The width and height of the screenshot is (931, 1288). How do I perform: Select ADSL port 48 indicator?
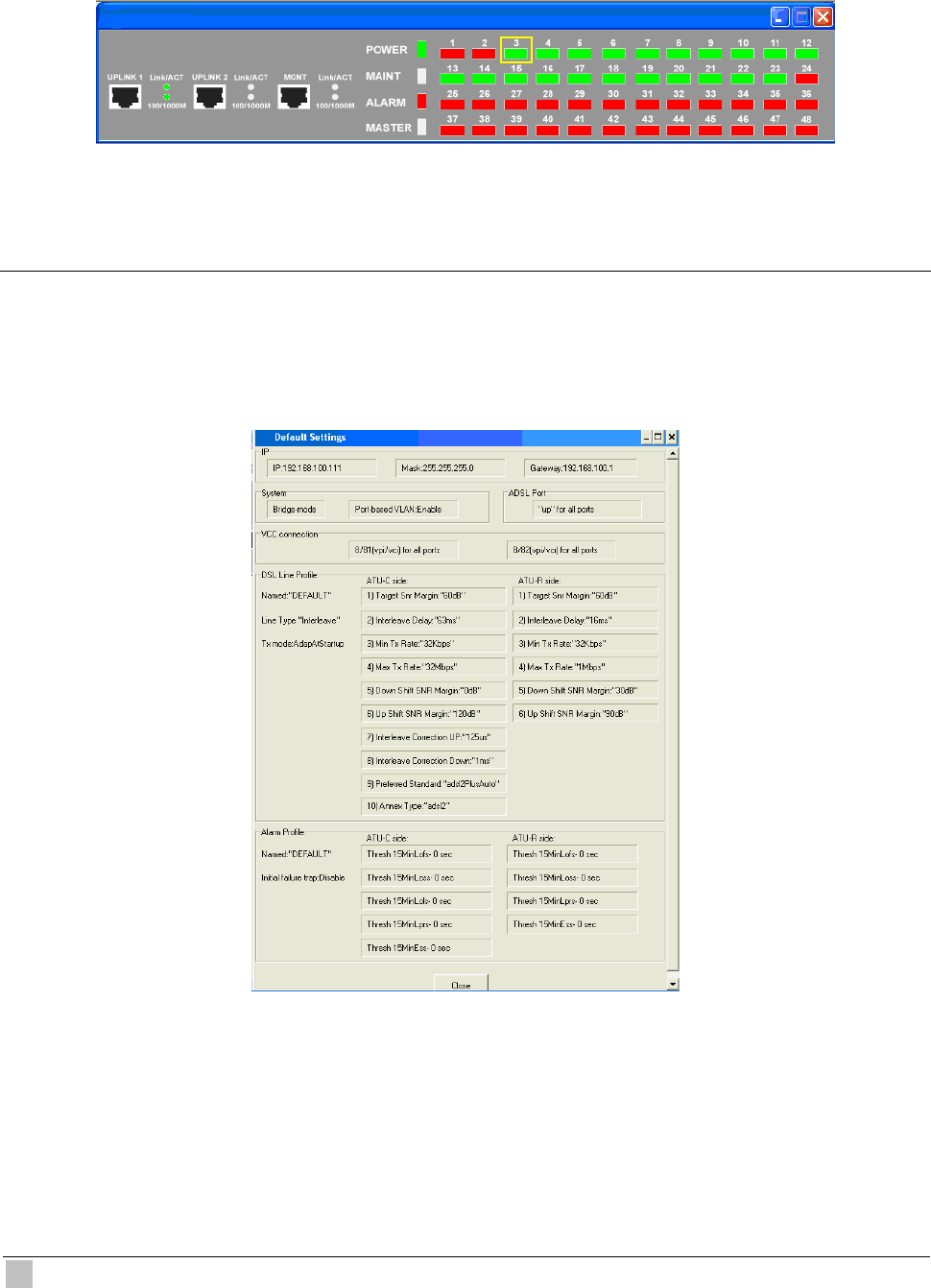[x=806, y=131]
